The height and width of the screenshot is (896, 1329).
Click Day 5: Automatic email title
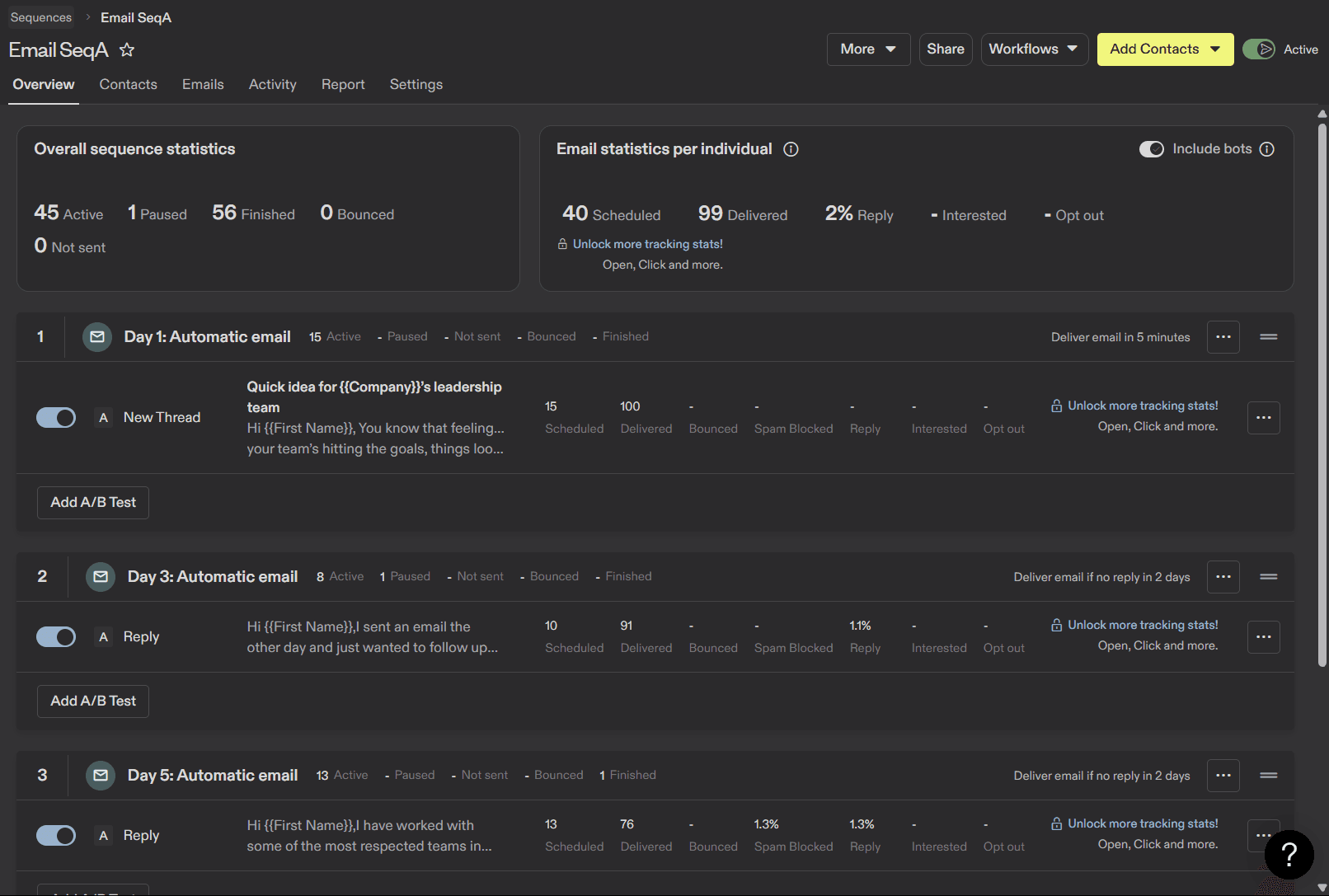[213, 776]
